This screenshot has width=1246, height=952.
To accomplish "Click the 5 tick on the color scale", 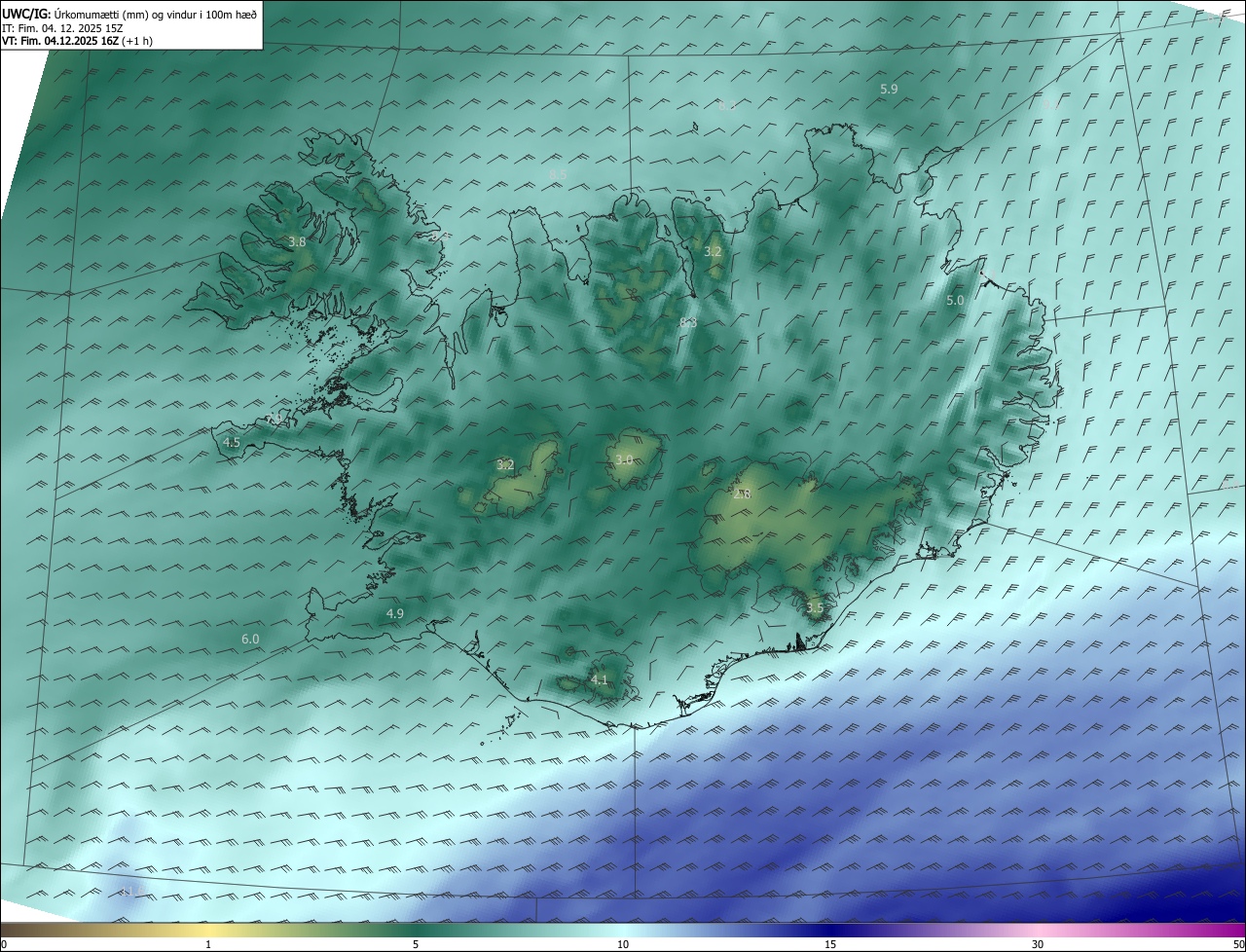I will (416, 944).
